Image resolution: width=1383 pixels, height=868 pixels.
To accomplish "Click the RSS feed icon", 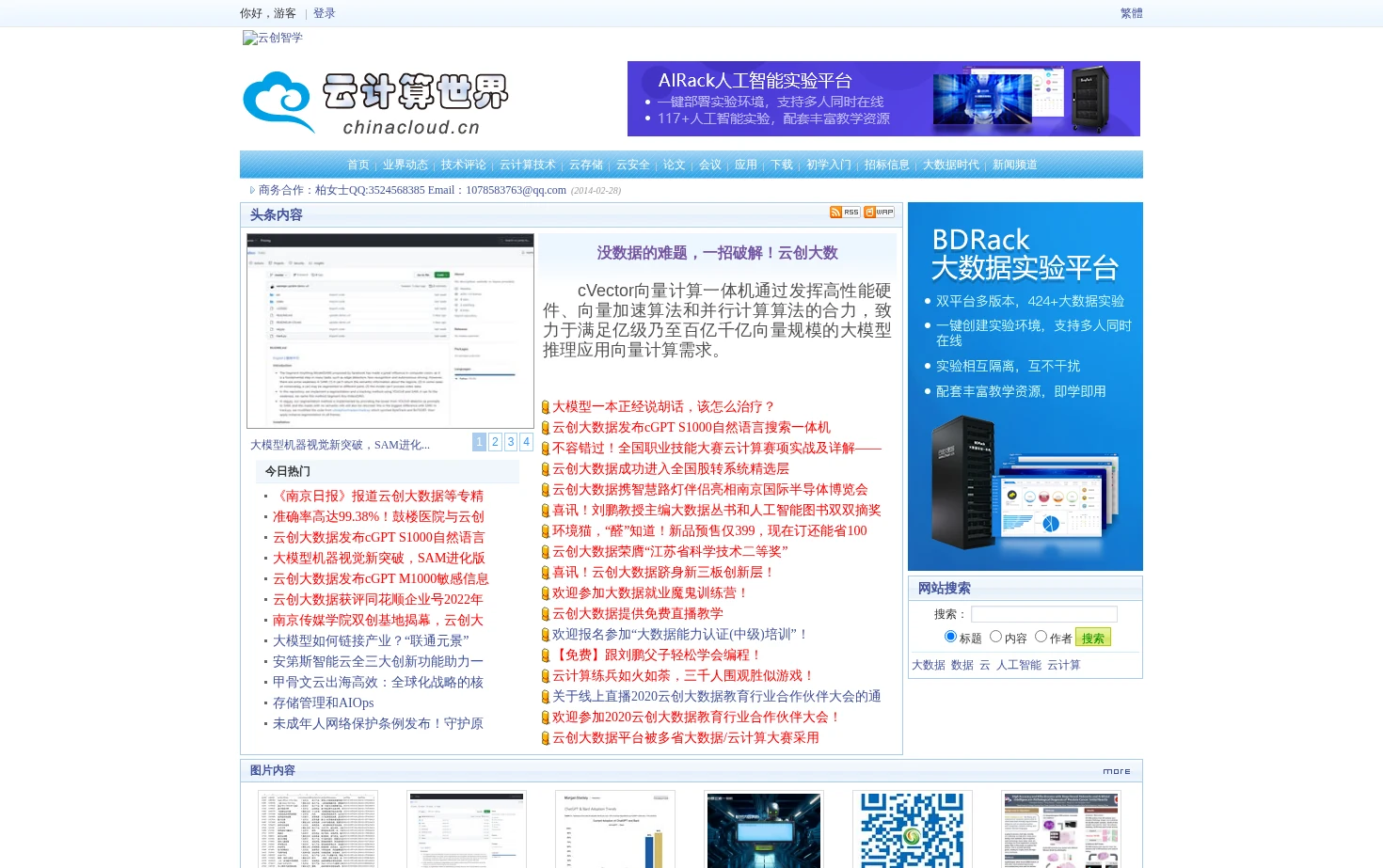I will [x=845, y=213].
